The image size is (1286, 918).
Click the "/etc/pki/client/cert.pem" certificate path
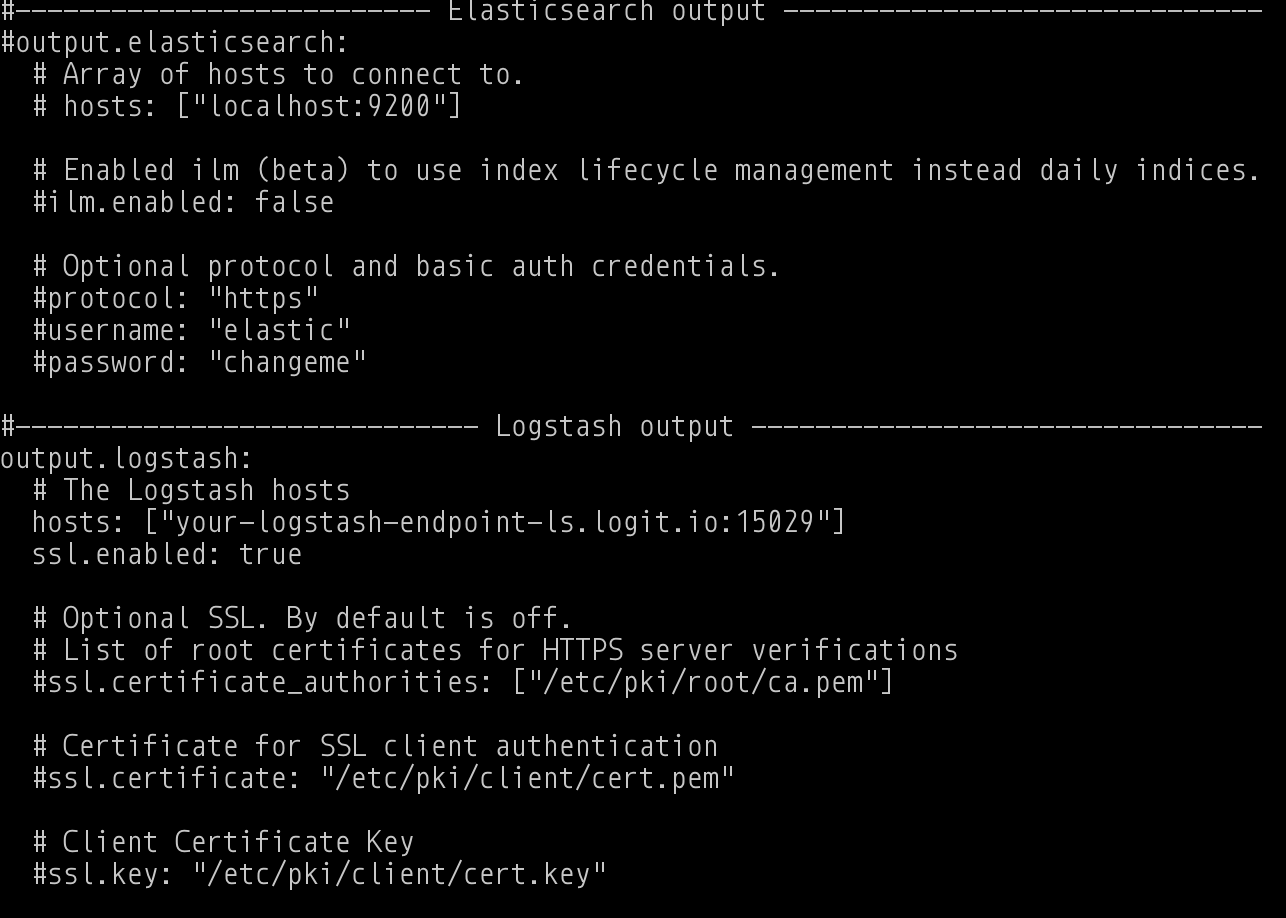527,778
